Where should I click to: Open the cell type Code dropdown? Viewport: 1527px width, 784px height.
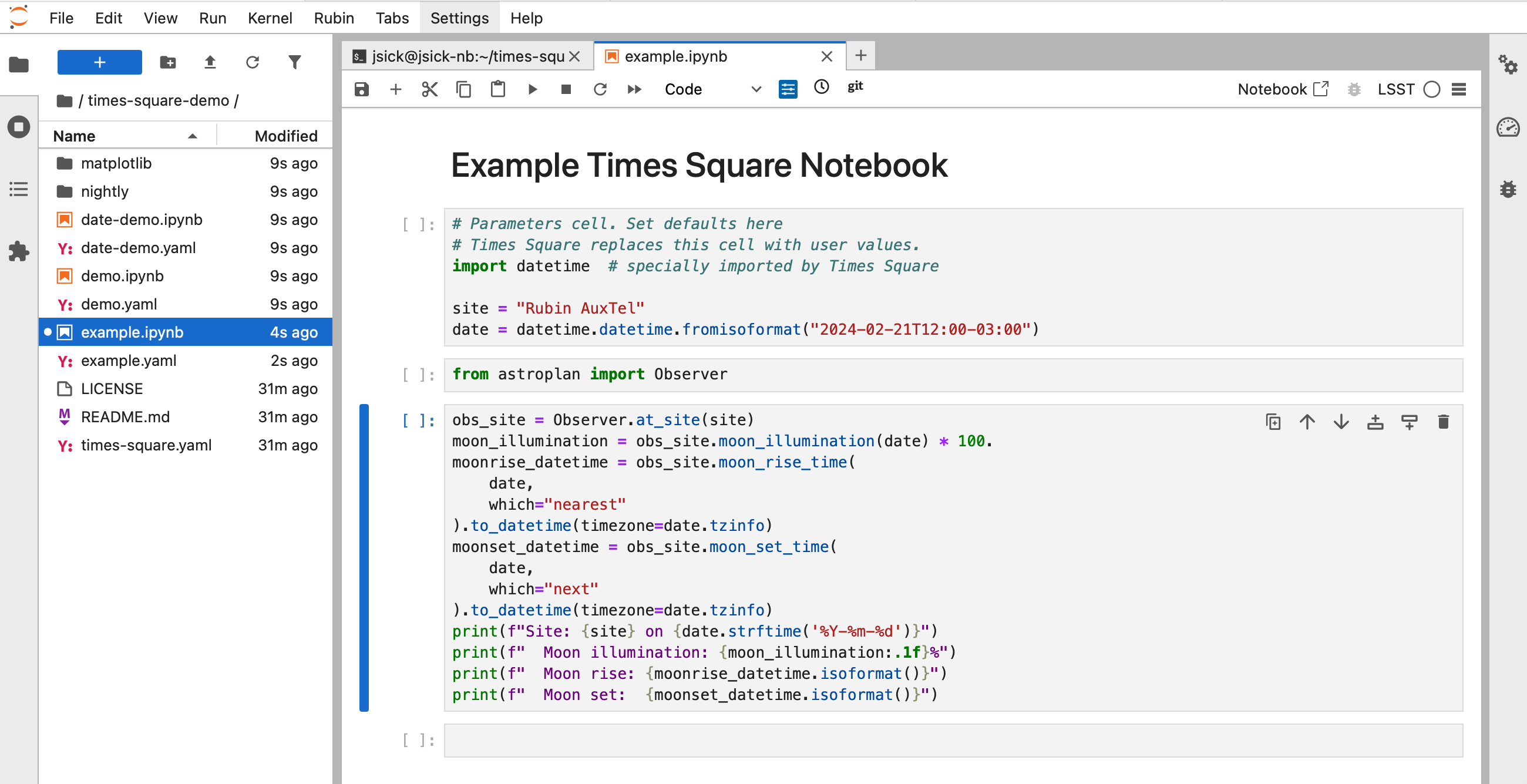tap(713, 89)
